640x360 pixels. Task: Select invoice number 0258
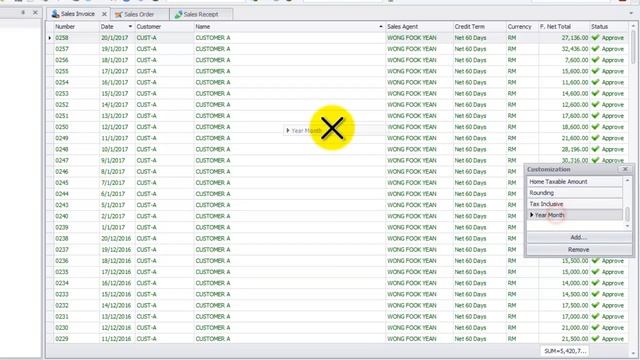pyautogui.click(x=62, y=38)
